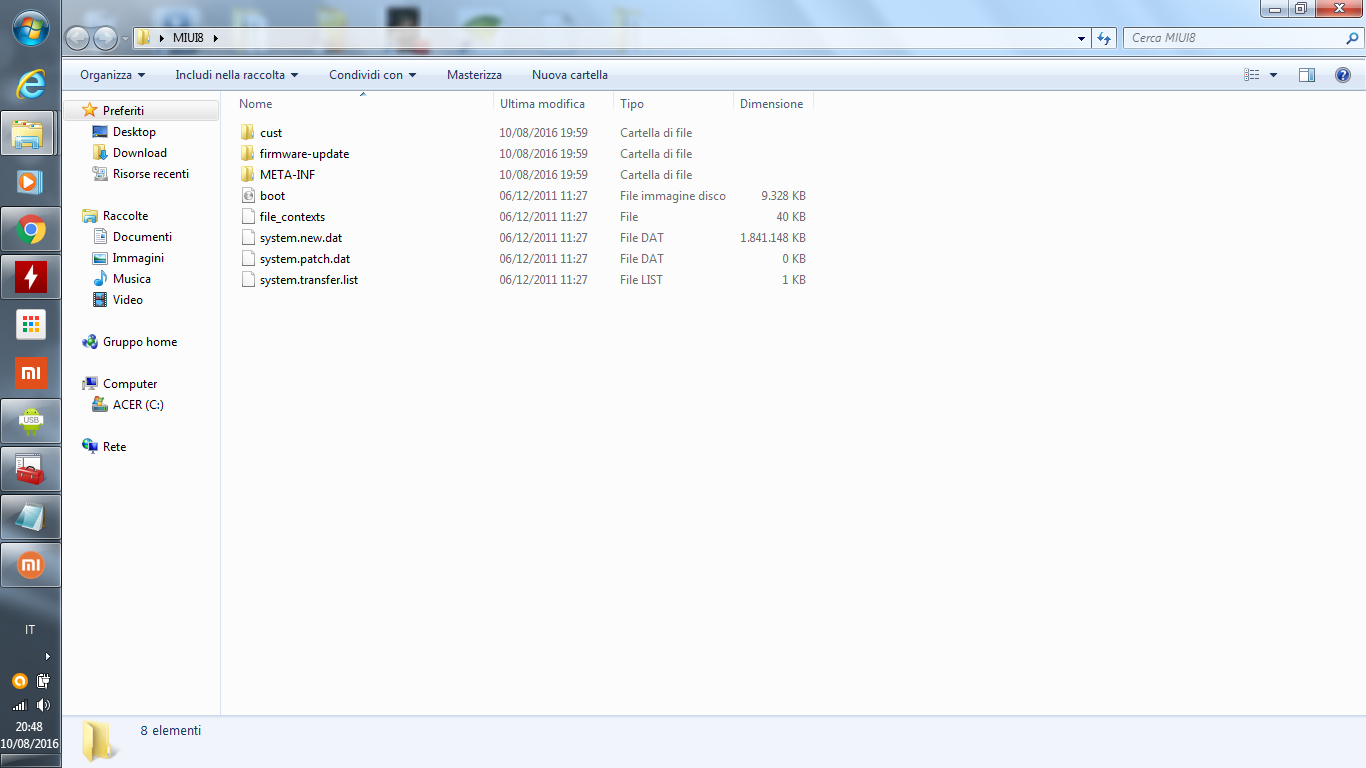Open the Organizza menu
Image resolution: width=1366 pixels, height=768 pixels.
coord(112,75)
